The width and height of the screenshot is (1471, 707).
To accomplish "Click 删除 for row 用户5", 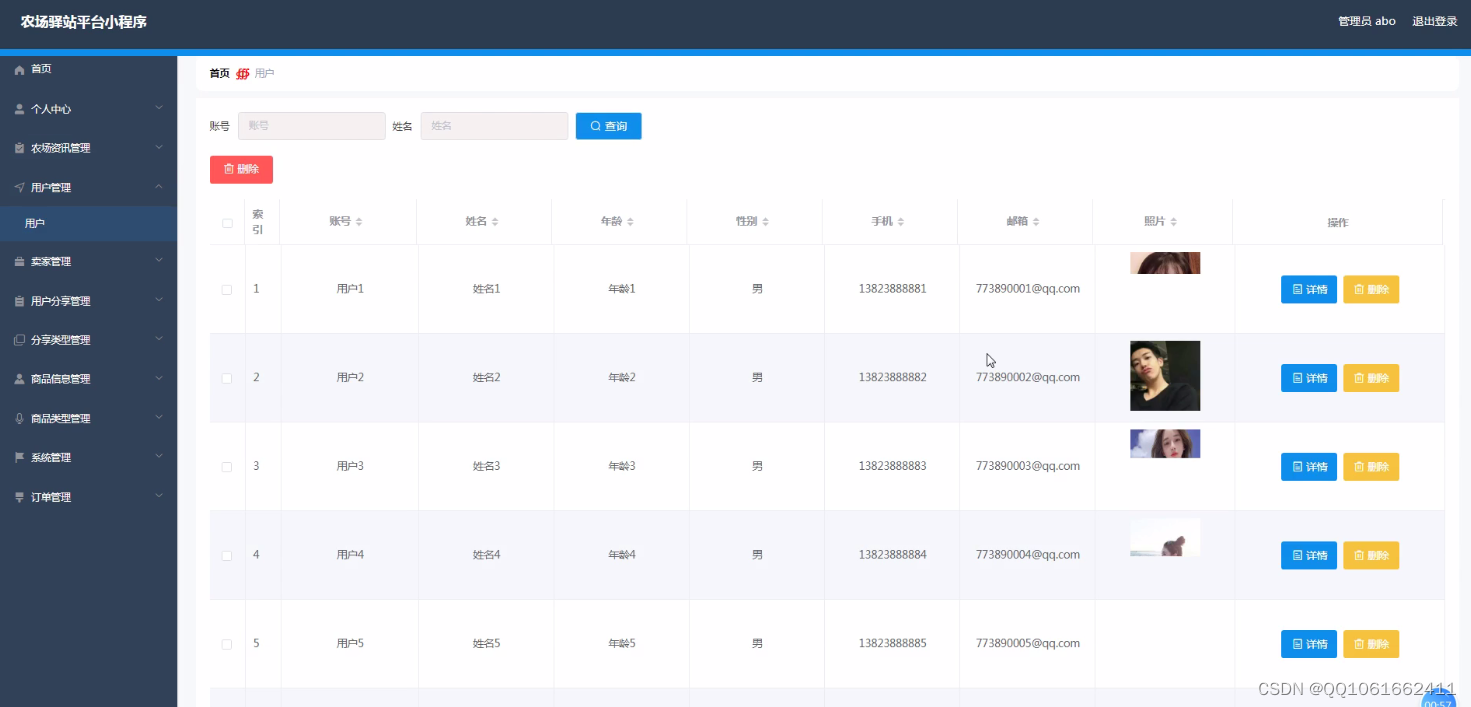I will pyautogui.click(x=1370, y=644).
